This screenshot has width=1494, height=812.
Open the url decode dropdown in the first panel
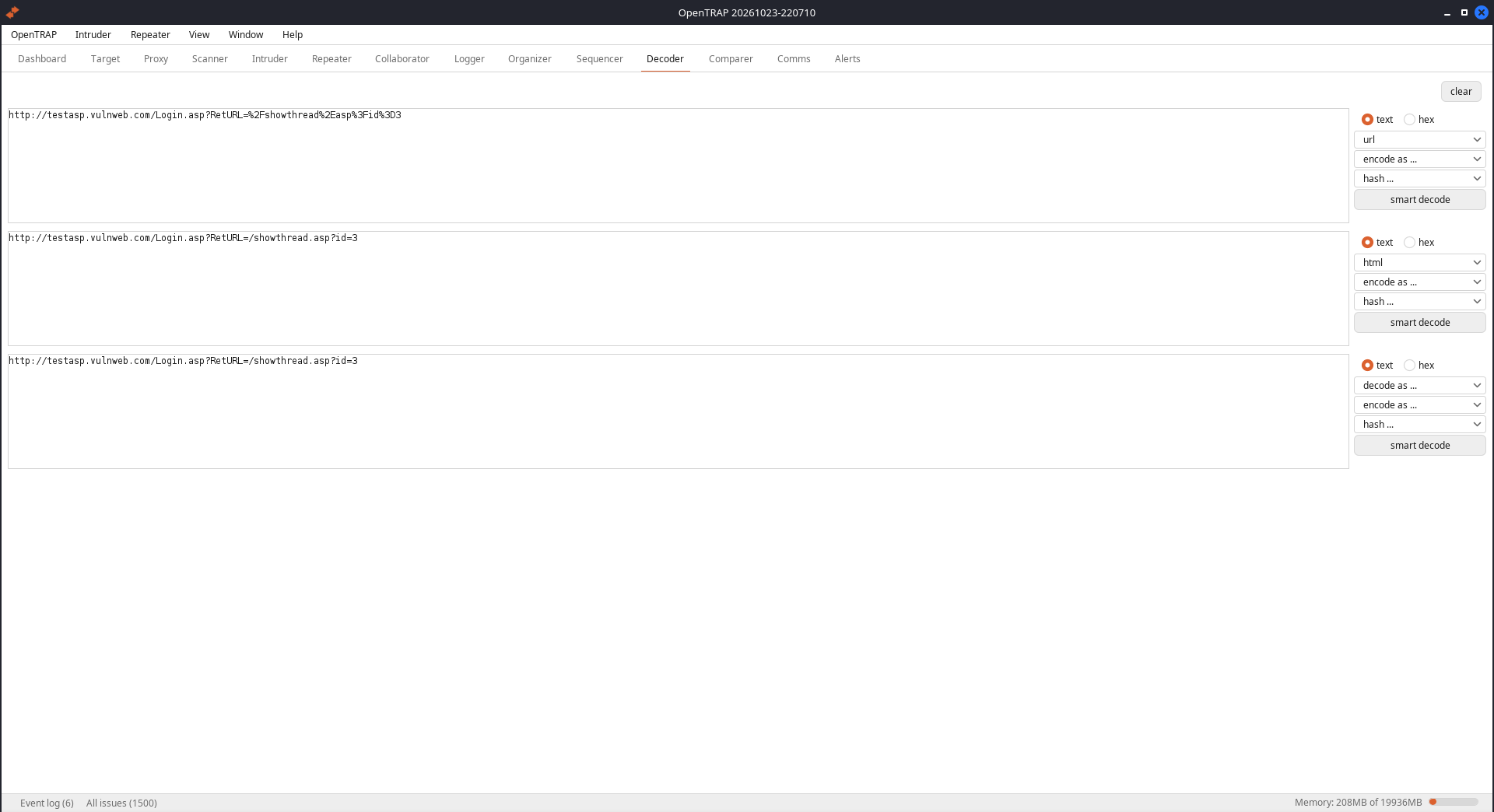pos(1419,140)
